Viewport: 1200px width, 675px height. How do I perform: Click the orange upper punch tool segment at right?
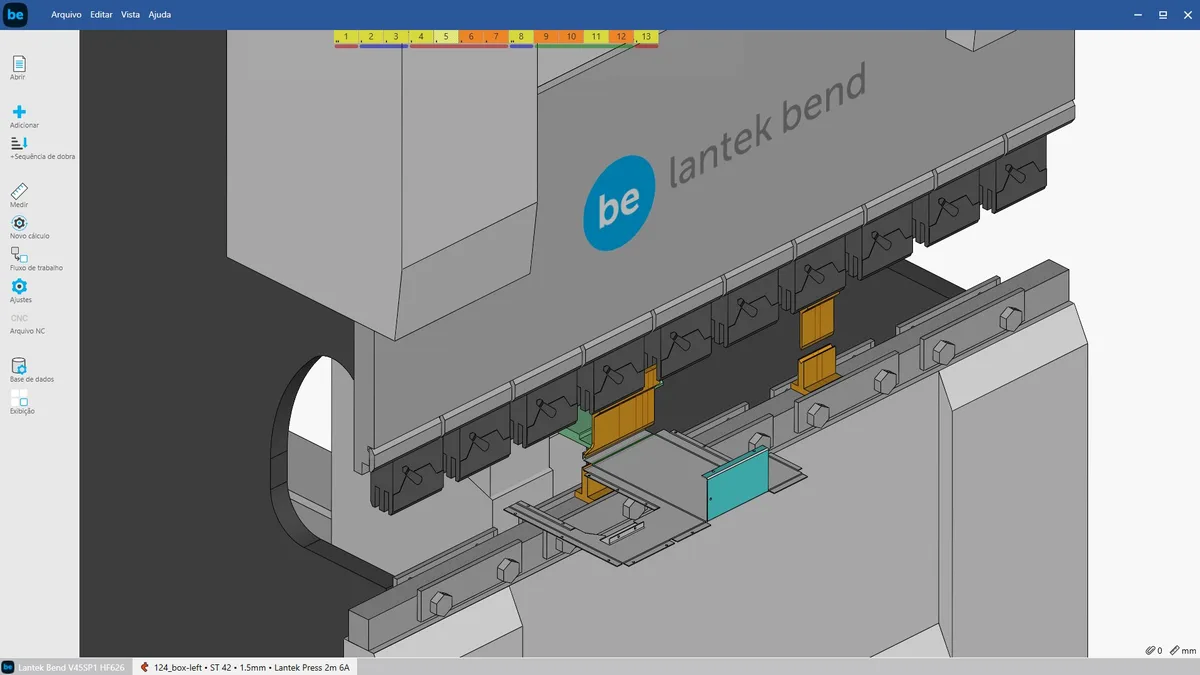pos(817,321)
